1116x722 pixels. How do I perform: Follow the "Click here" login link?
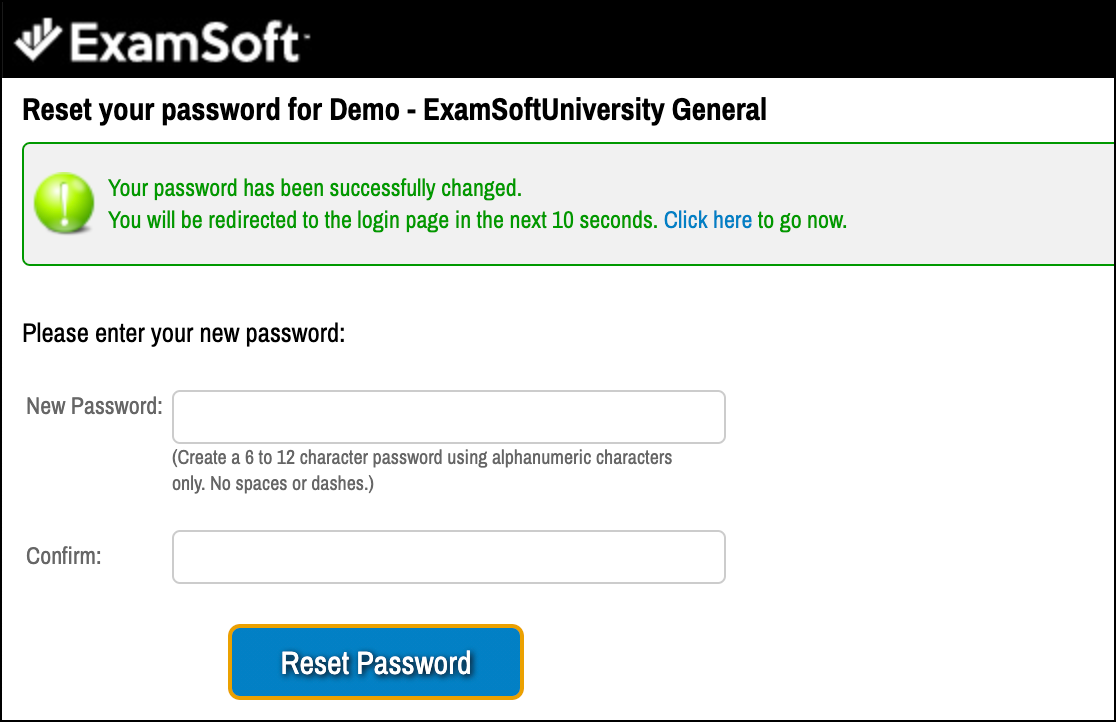tap(707, 220)
